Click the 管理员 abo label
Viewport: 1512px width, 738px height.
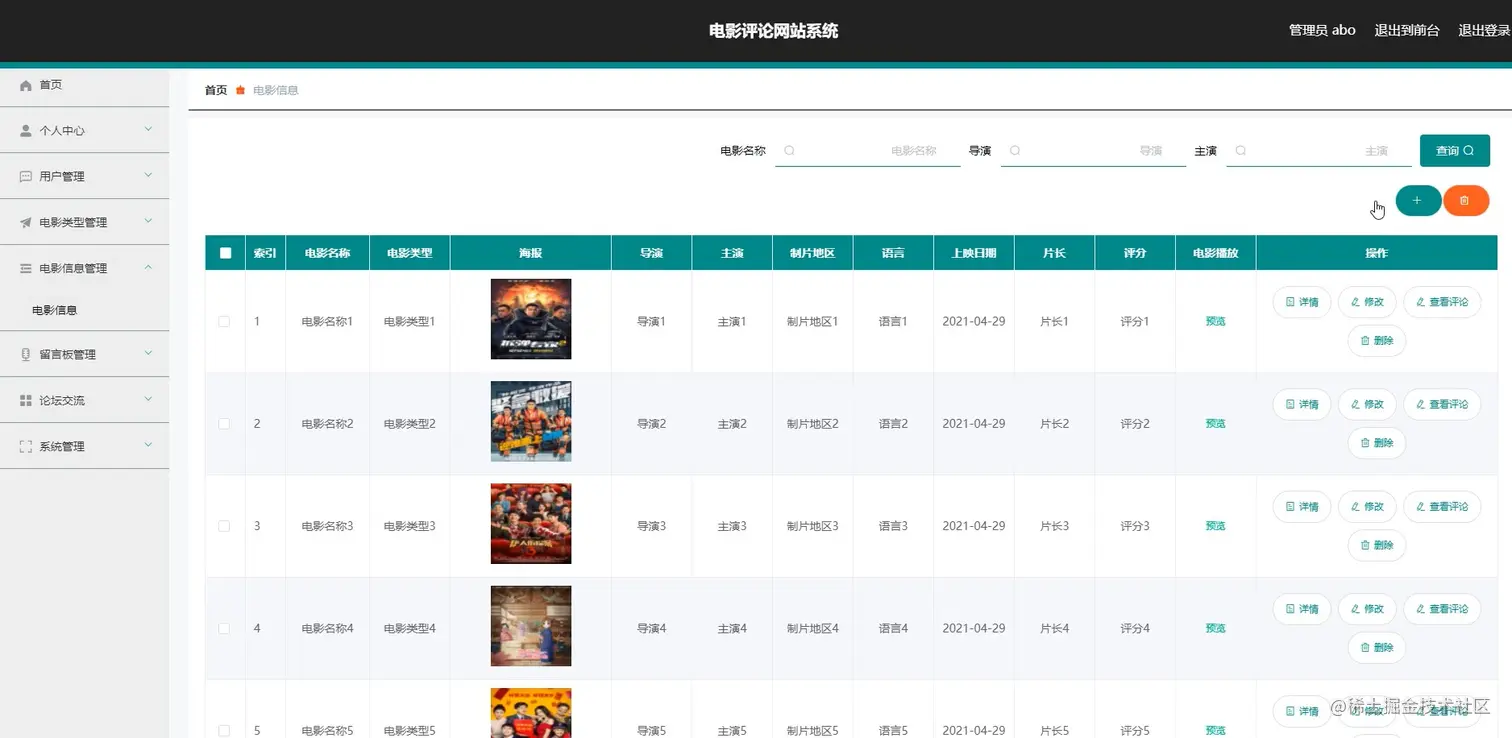[1322, 31]
